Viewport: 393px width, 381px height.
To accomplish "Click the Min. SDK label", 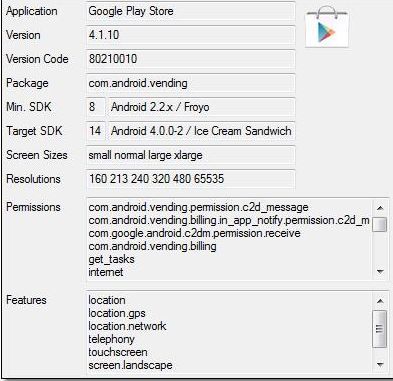I will click(x=29, y=107).
